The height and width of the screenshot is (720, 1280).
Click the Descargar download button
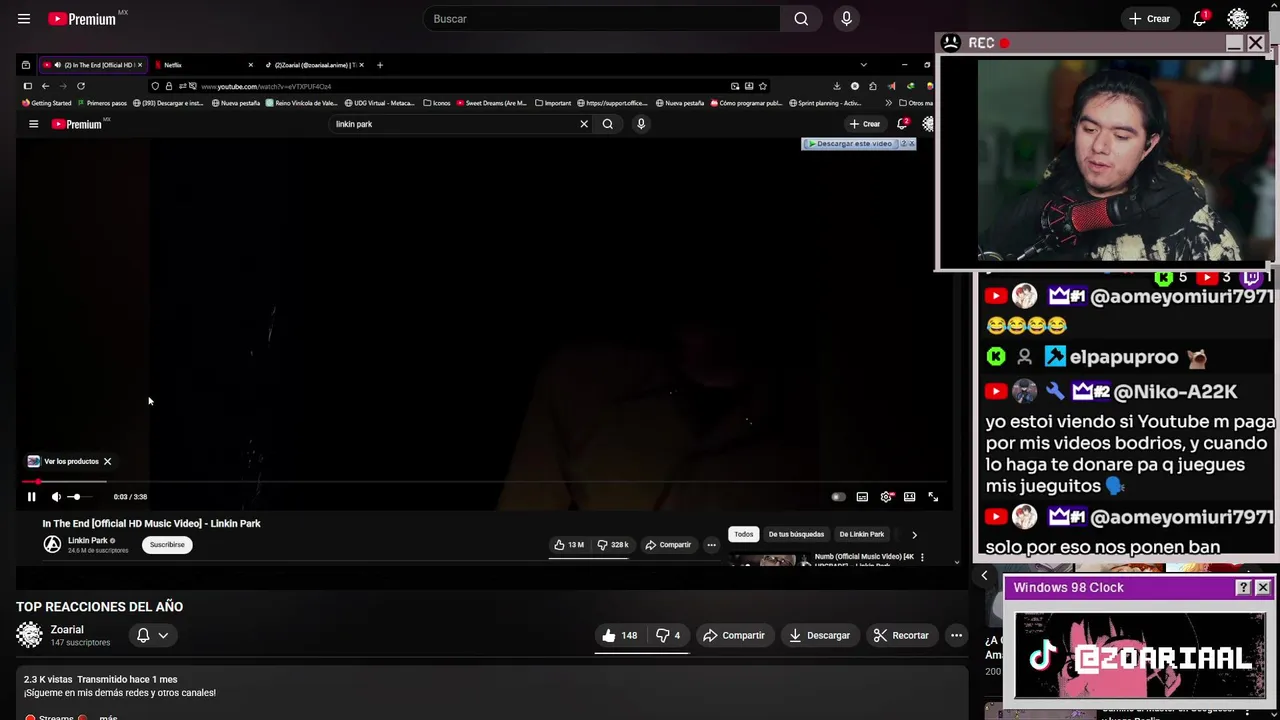(x=819, y=635)
